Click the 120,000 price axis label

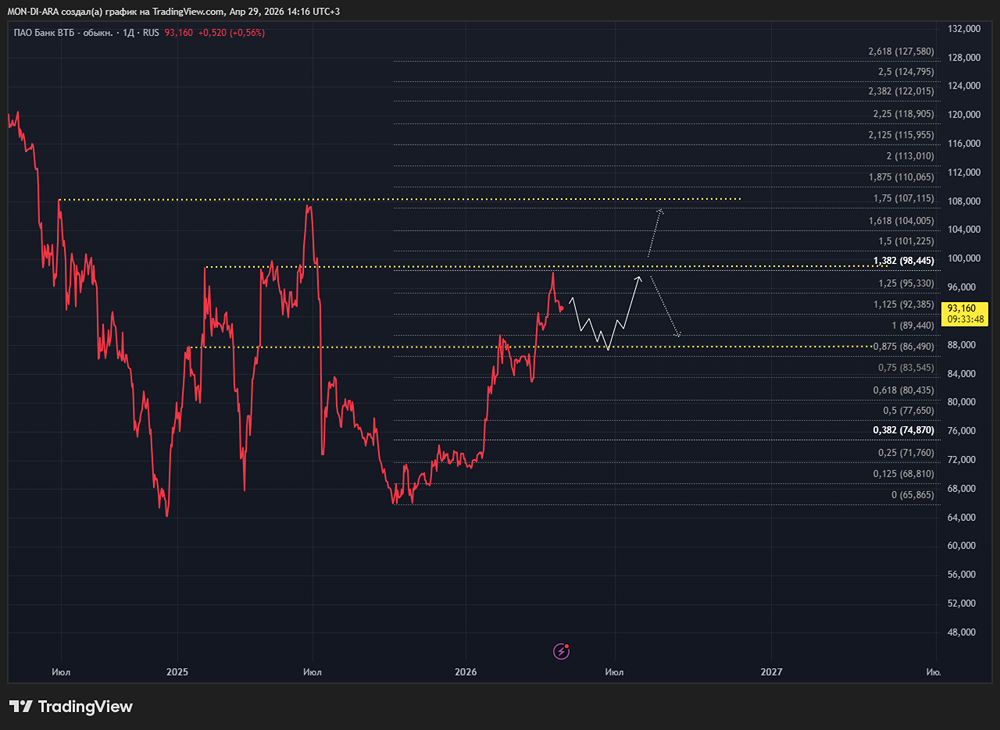[964, 115]
